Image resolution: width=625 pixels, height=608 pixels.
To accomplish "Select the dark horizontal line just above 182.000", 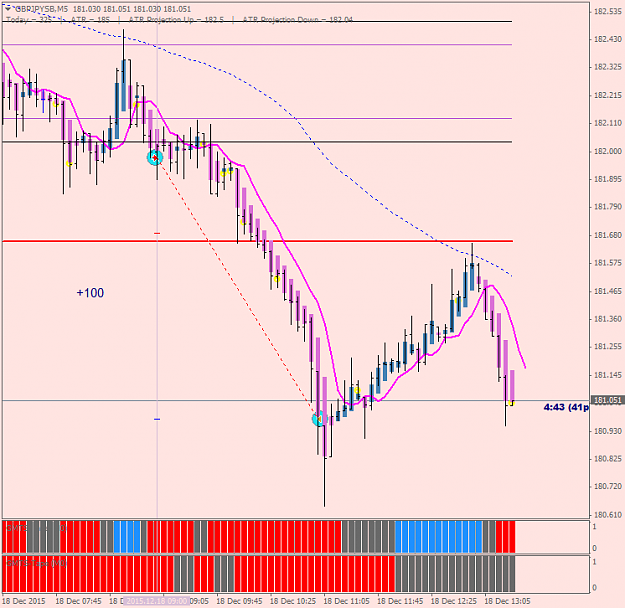I will [x=257, y=142].
